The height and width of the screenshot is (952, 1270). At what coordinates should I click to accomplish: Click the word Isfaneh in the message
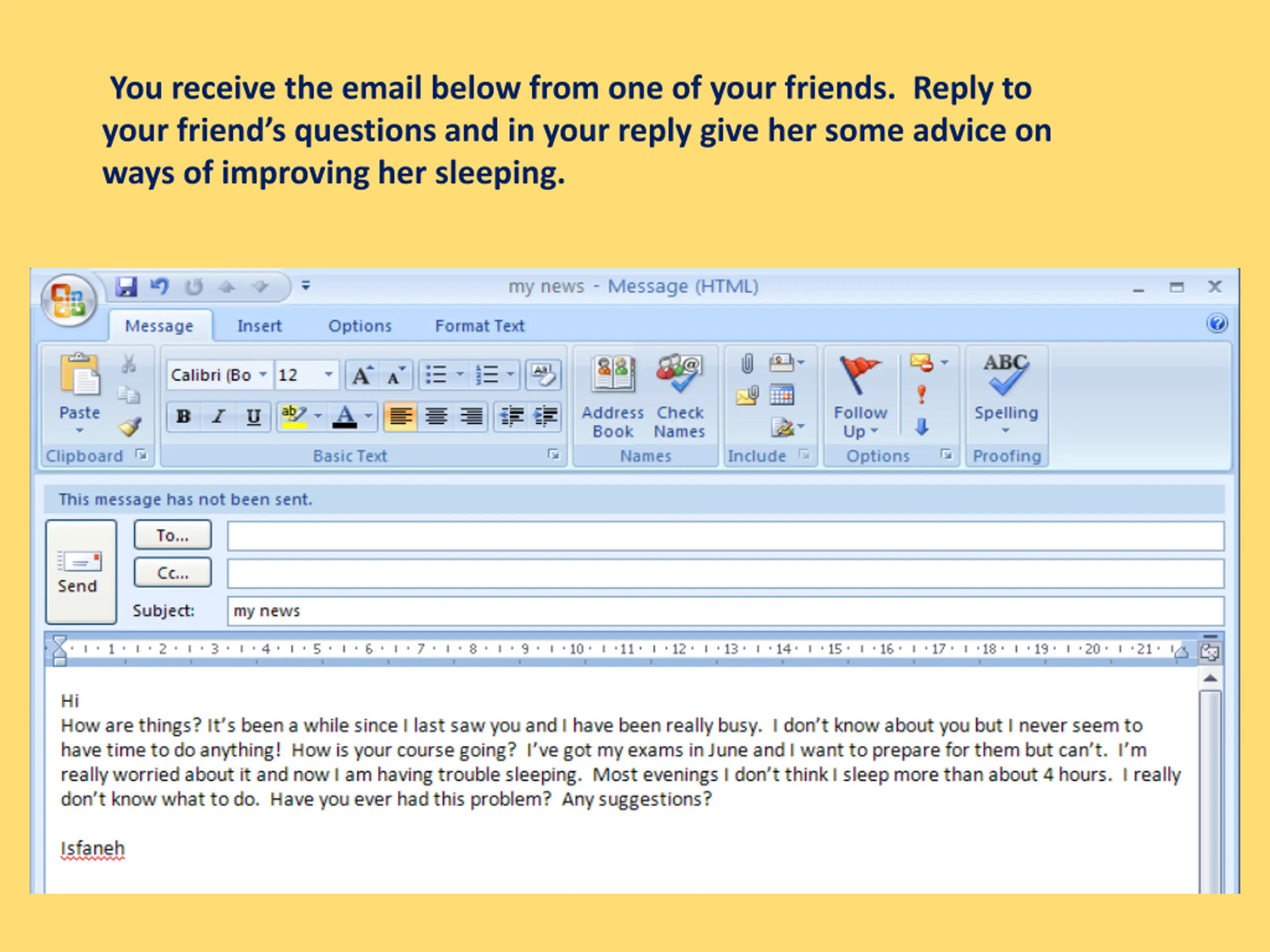tap(92, 848)
